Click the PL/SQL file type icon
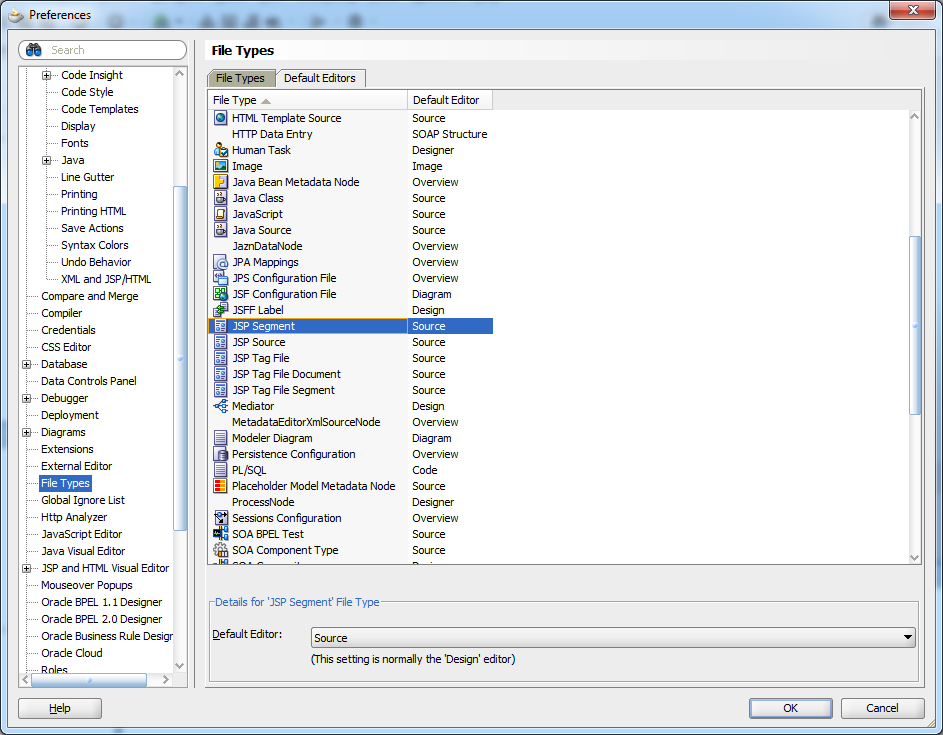943x735 pixels. (x=219, y=470)
